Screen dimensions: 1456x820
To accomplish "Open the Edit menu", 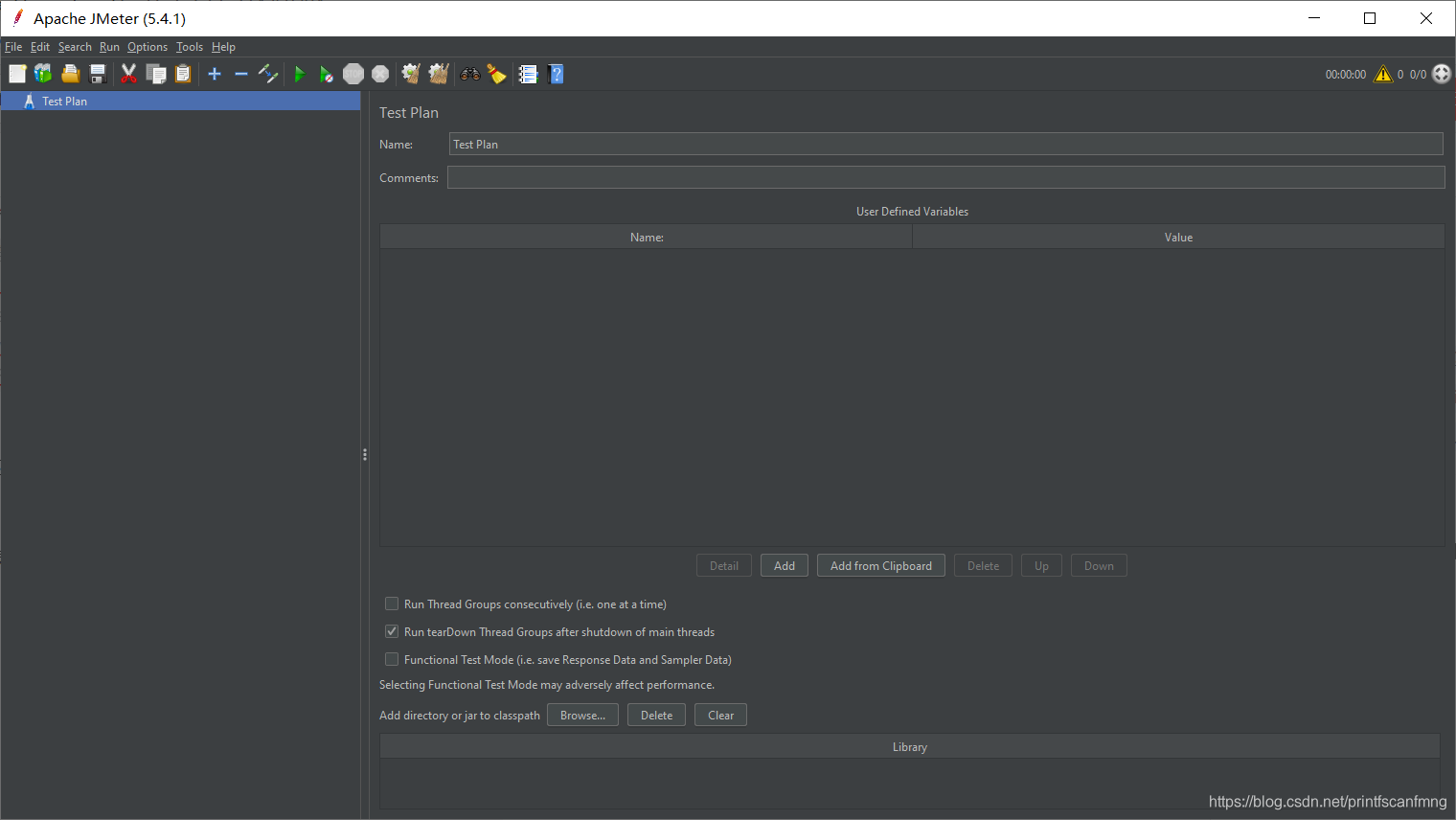I will click(40, 47).
